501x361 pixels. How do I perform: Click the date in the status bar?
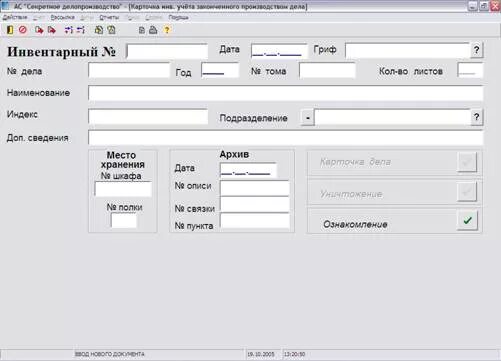point(261,354)
